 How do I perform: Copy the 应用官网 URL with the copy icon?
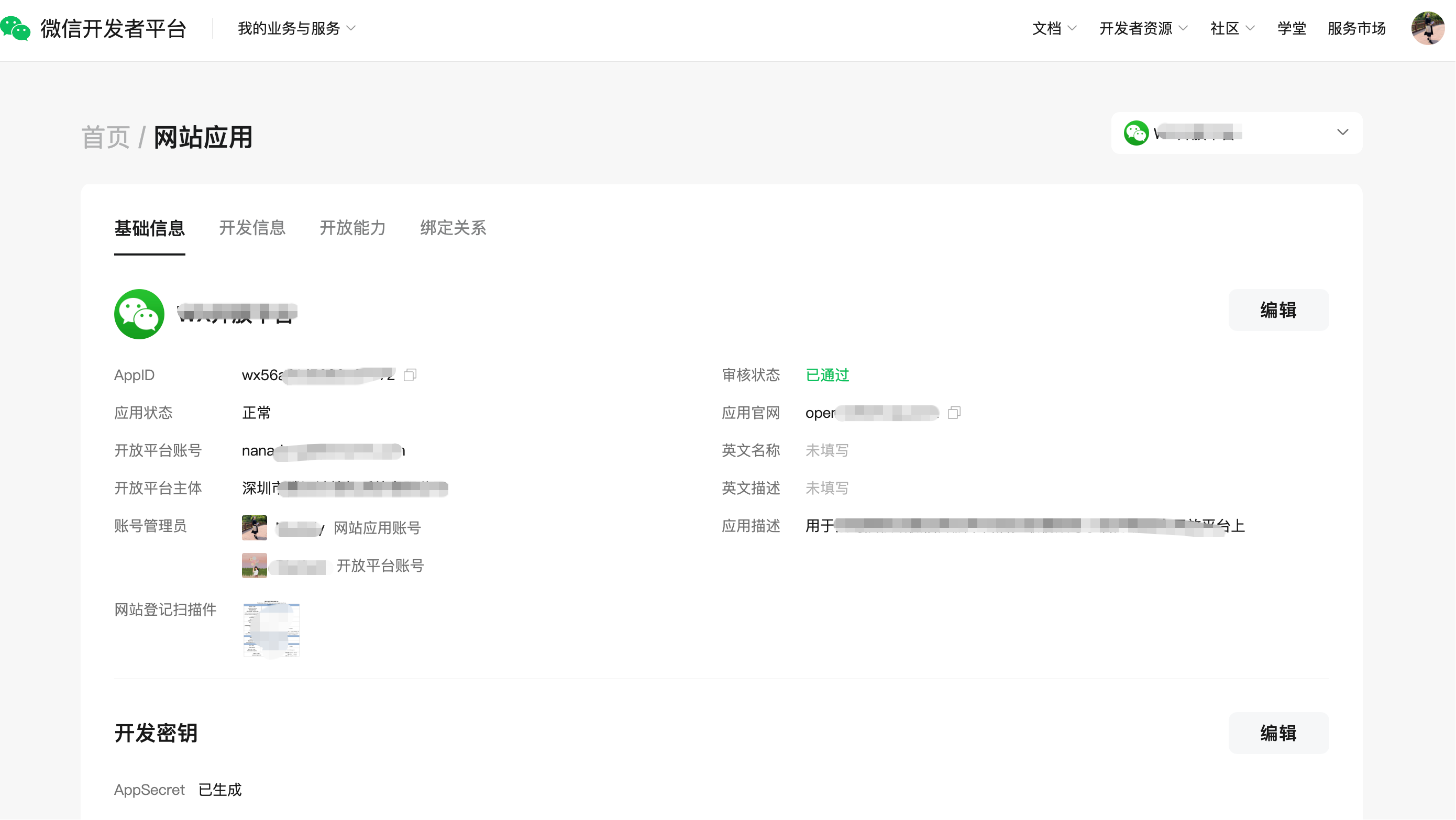pos(954,413)
